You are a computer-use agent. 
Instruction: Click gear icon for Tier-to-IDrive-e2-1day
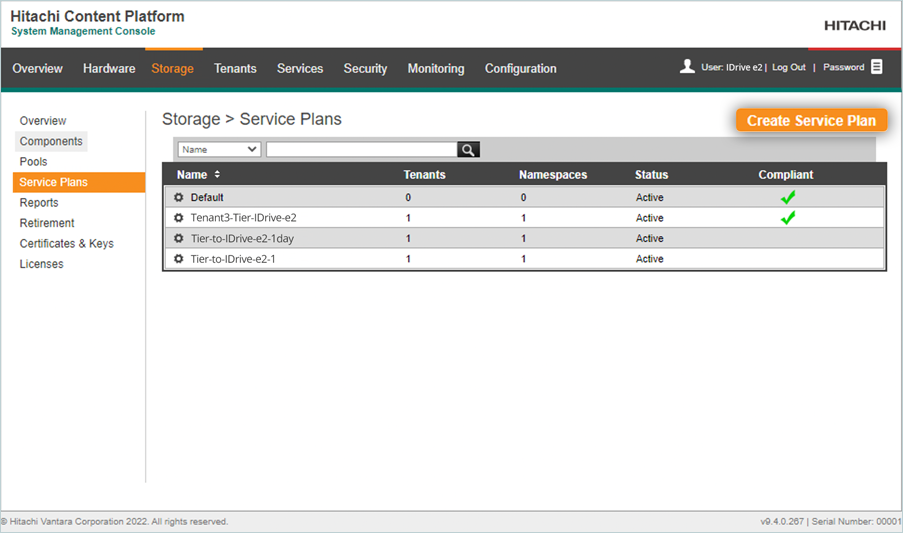pos(179,239)
